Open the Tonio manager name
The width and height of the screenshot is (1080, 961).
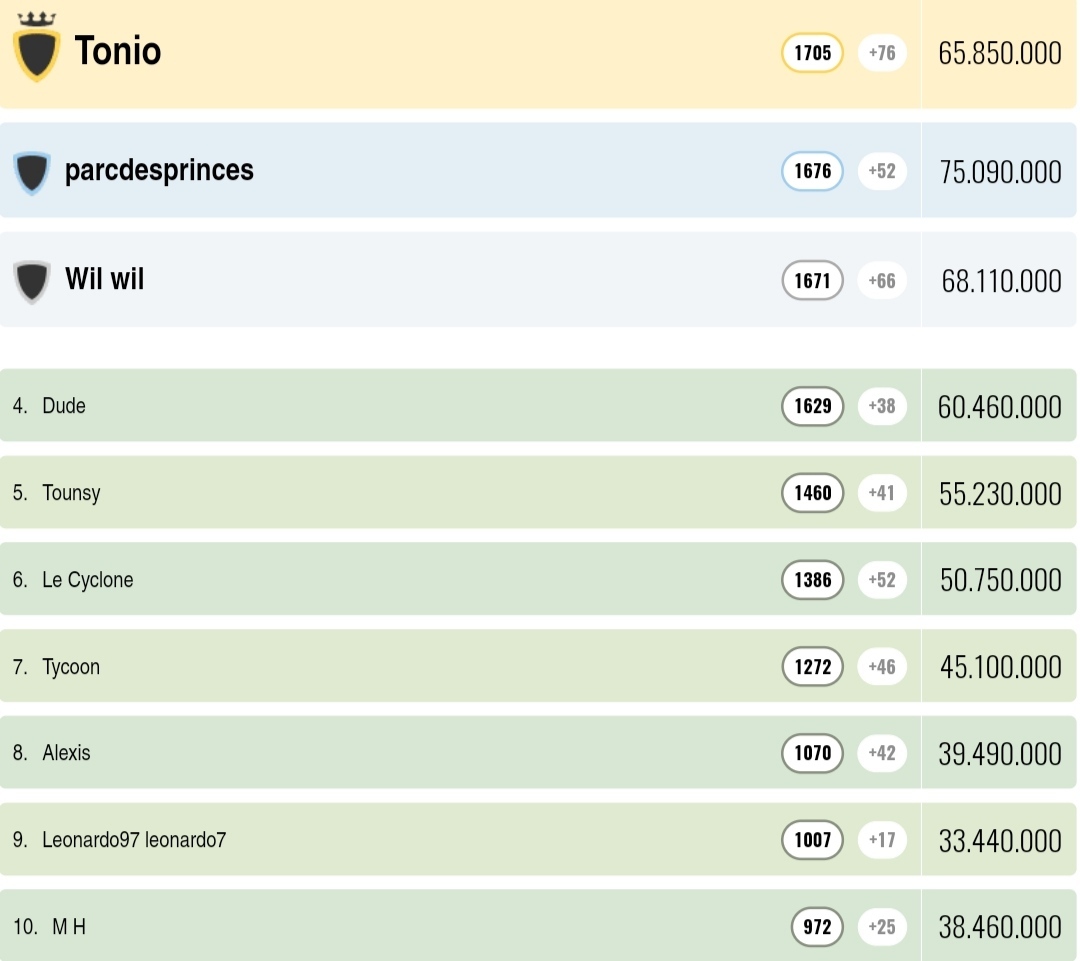118,51
